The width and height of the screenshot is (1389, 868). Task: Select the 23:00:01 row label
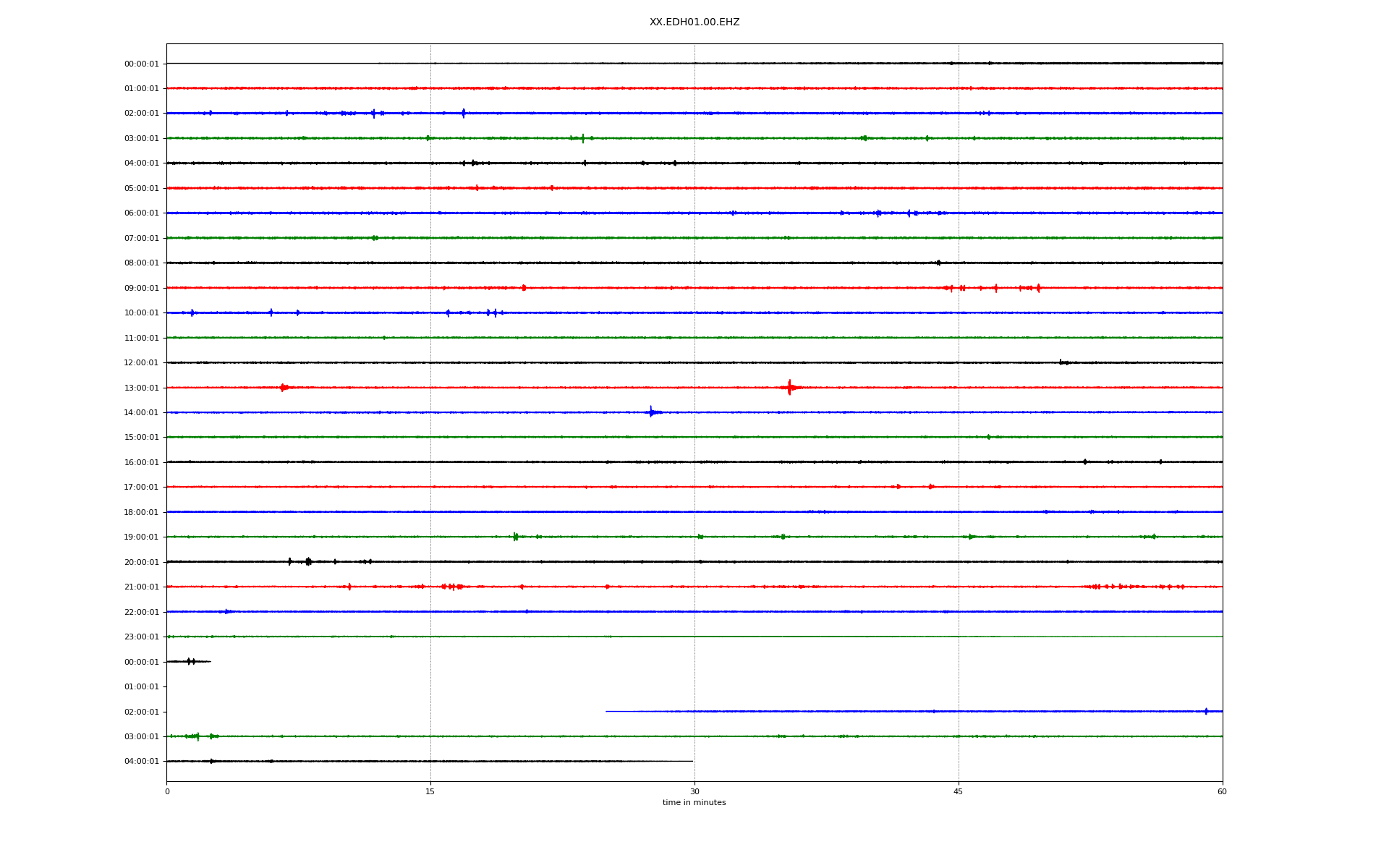141,637
